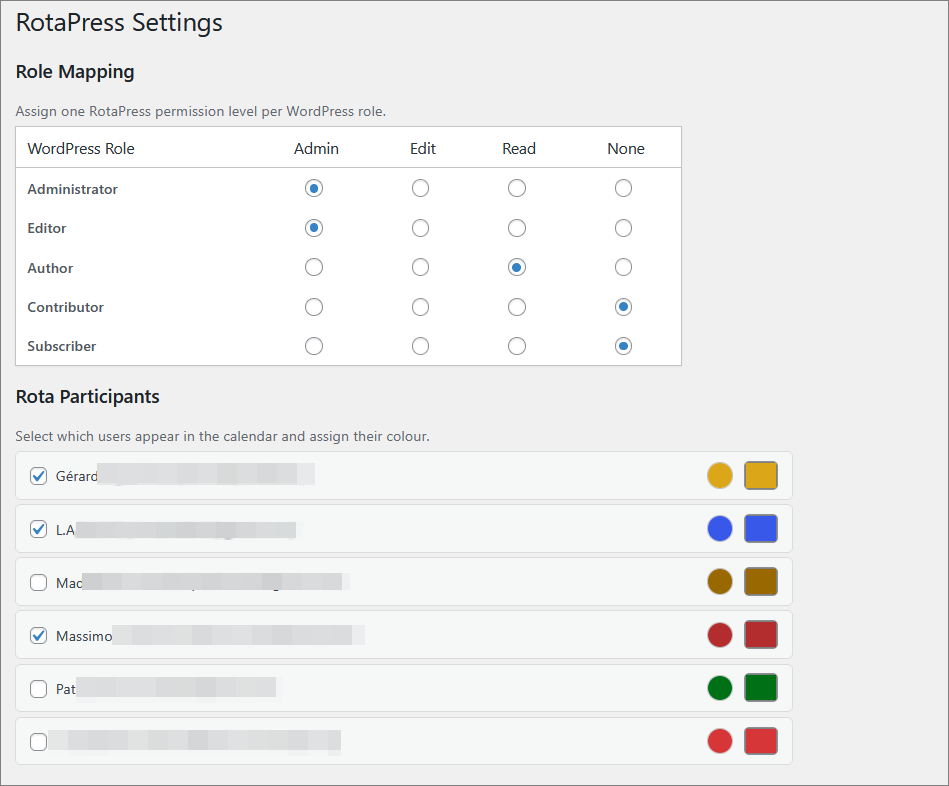The height and width of the screenshot is (786, 949).
Task: Select Admin permission for Editor role
Action: coord(314,228)
